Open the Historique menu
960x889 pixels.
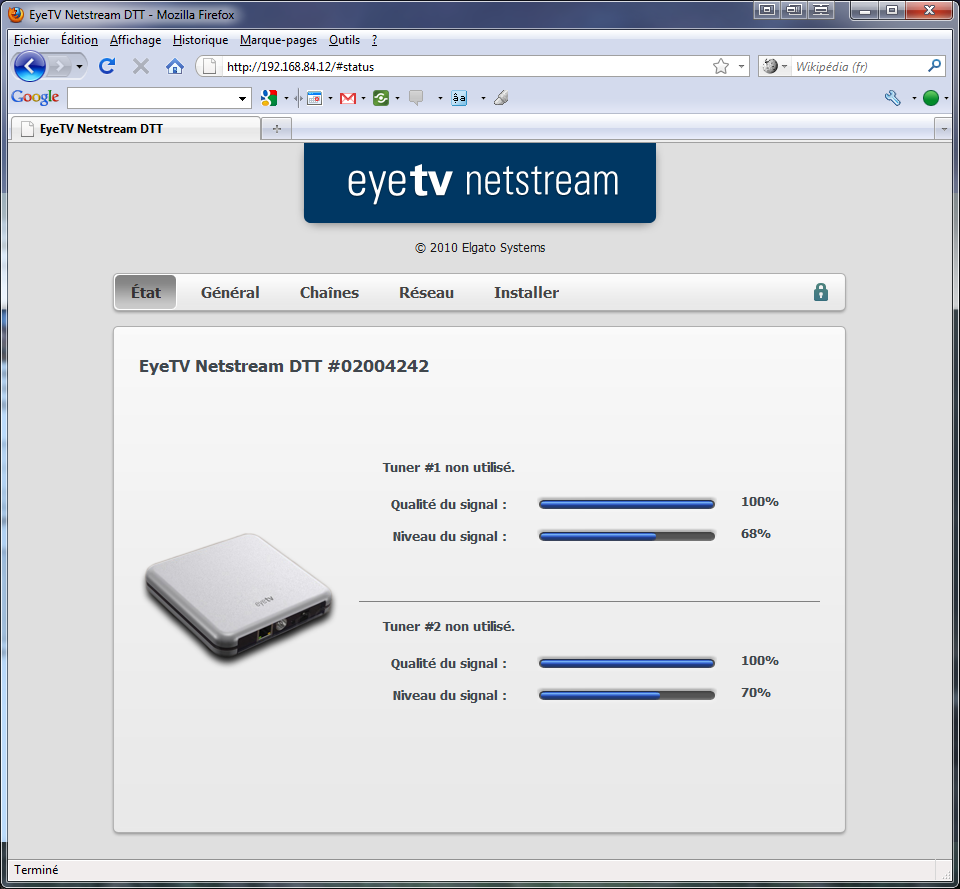point(200,40)
